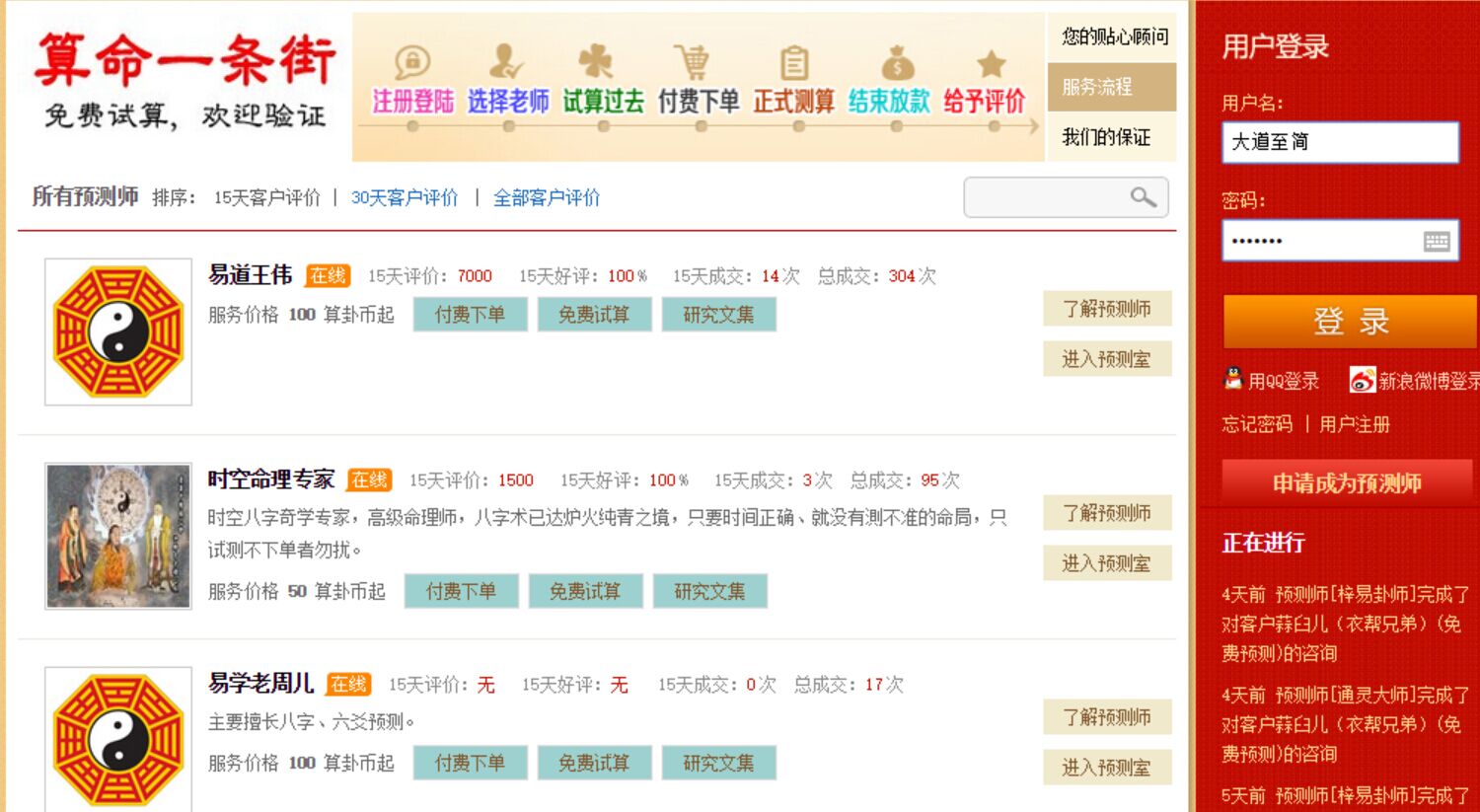Click 进入预测室 for 时空命理专家
Viewport: 1480px width, 812px height.
1107,563
